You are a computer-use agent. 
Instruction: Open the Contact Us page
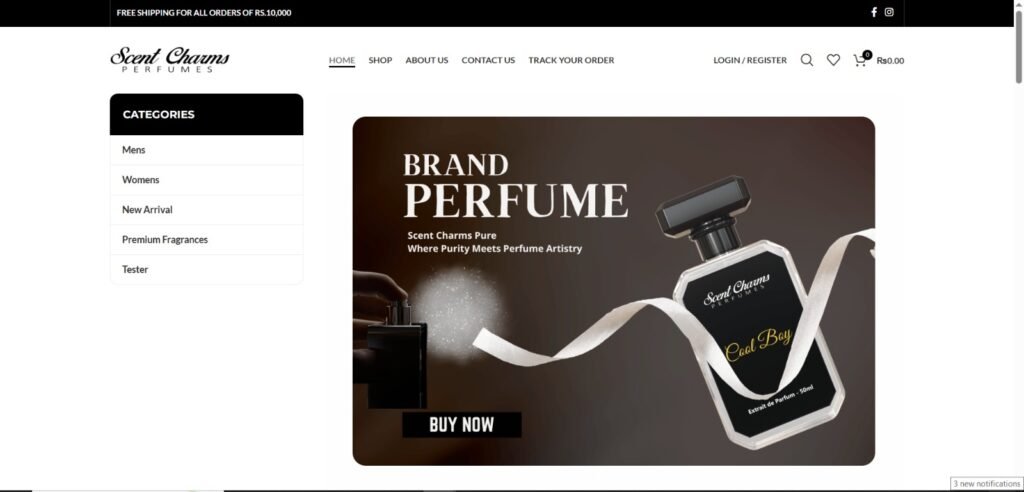pyautogui.click(x=488, y=60)
